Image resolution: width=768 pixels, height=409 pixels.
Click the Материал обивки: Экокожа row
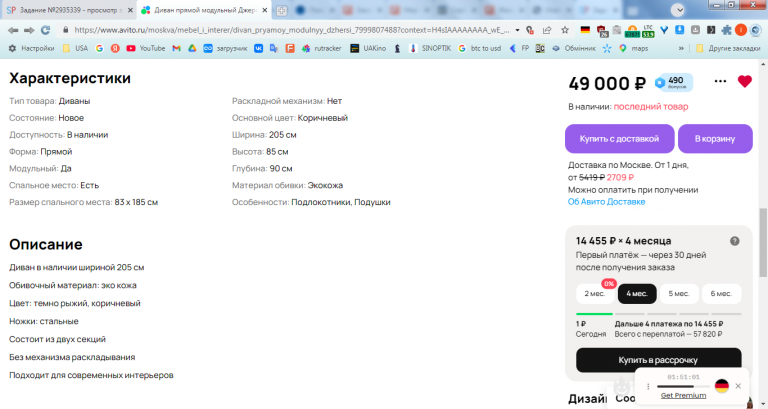pyautogui.click(x=288, y=185)
